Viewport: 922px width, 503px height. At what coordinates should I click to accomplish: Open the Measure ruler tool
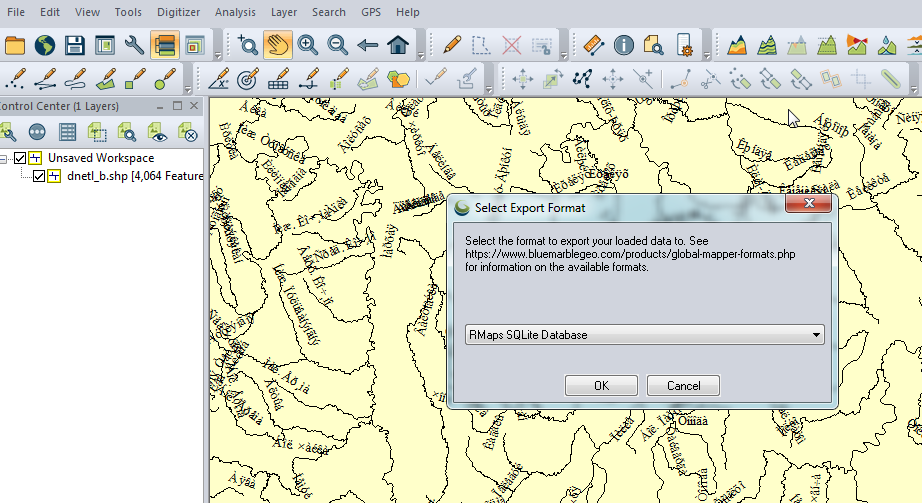(x=593, y=45)
